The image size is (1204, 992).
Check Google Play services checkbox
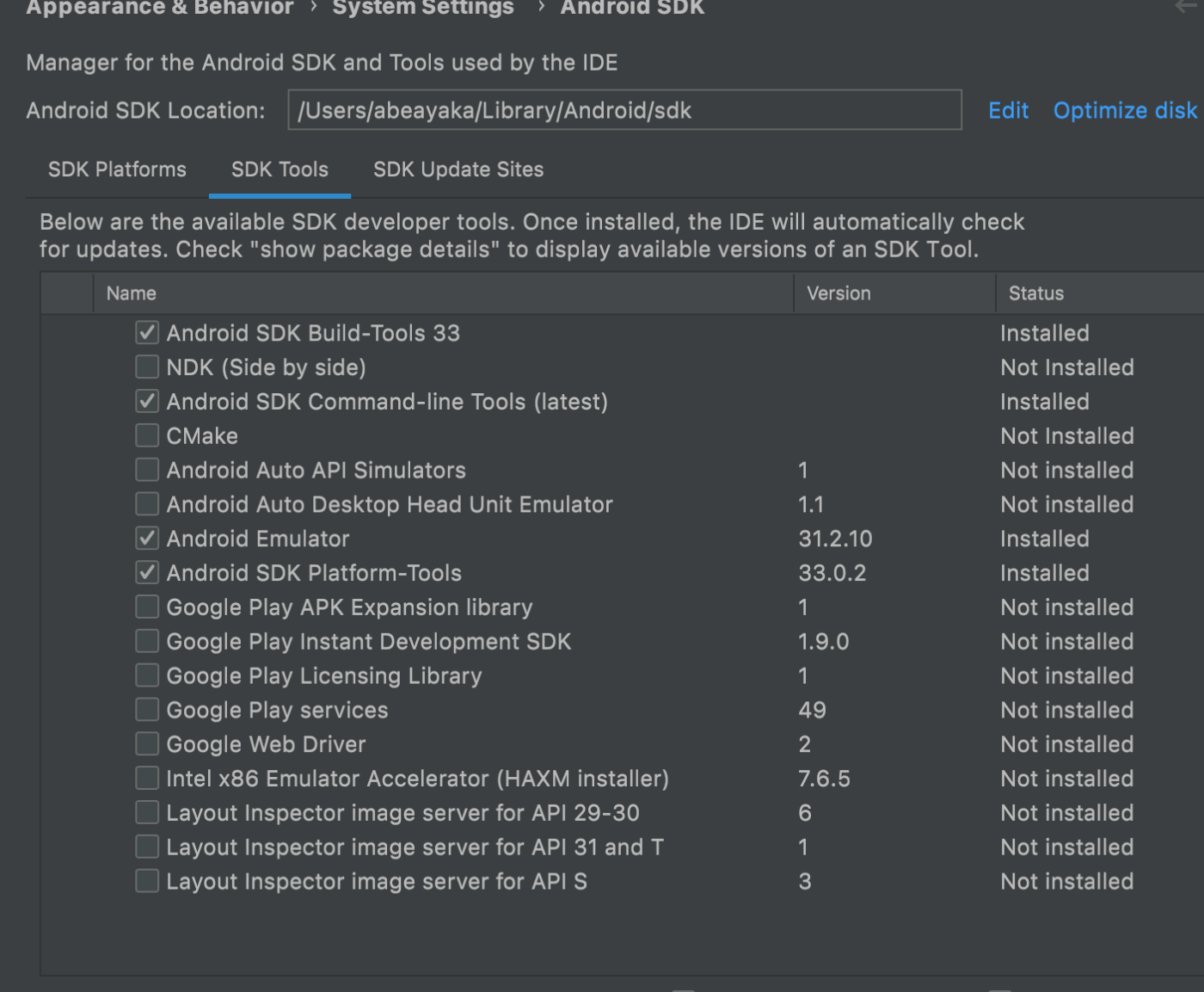coord(147,709)
